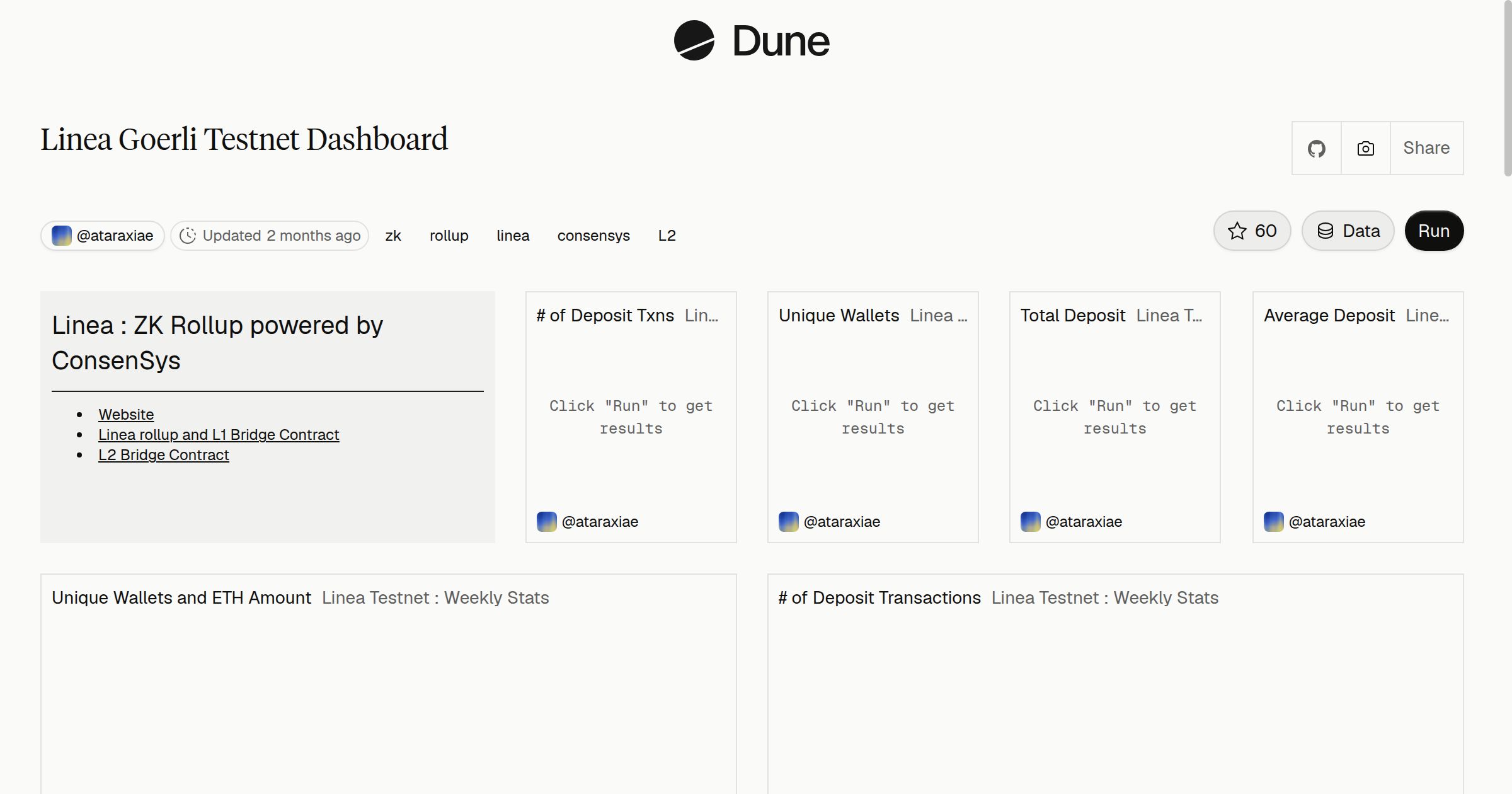The image size is (1512, 794).
Task: Open the GitHub icon button
Action: point(1316,148)
